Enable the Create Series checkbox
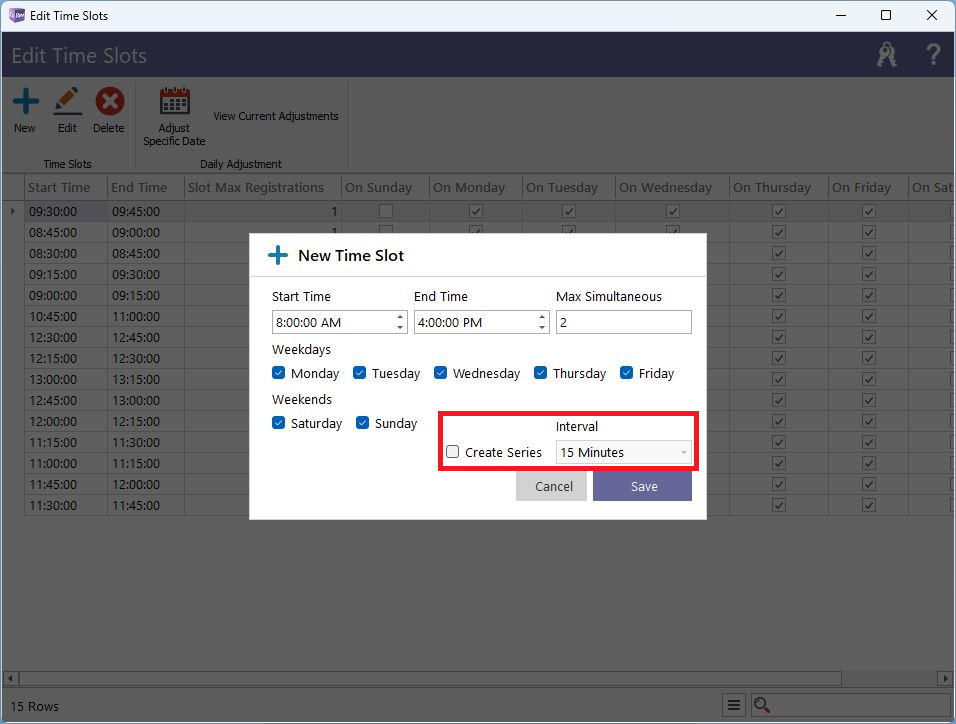The height and width of the screenshot is (724, 956). click(x=452, y=452)
